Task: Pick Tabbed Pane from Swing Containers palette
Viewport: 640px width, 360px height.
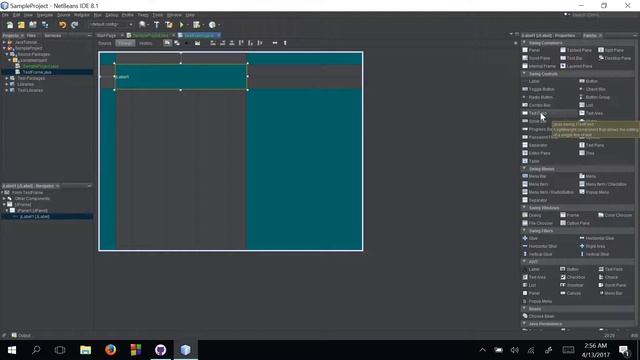Action: pyautogui.click(x=576, y=50)
